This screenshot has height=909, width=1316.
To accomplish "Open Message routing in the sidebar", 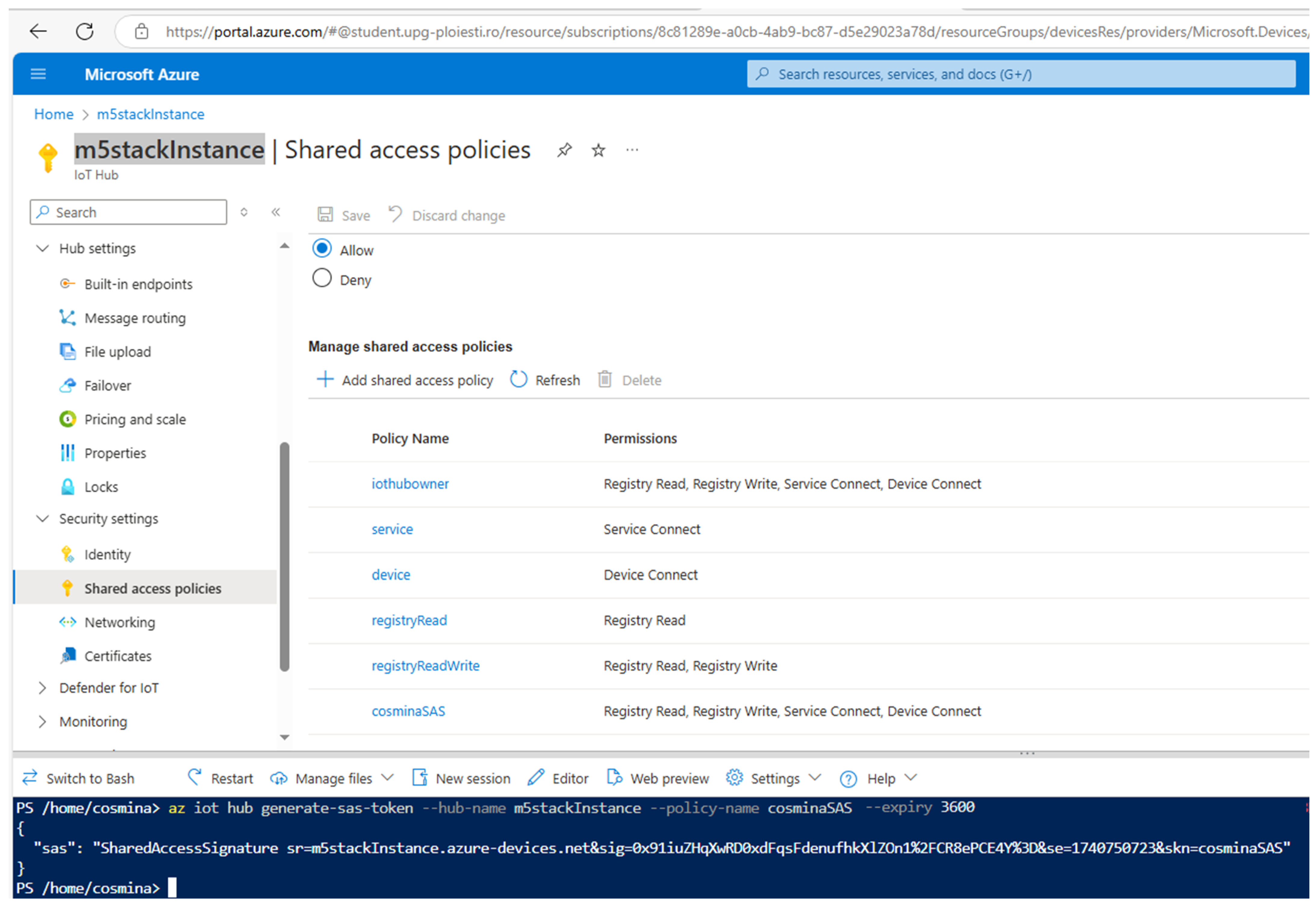I will click(x=135, y=318).
